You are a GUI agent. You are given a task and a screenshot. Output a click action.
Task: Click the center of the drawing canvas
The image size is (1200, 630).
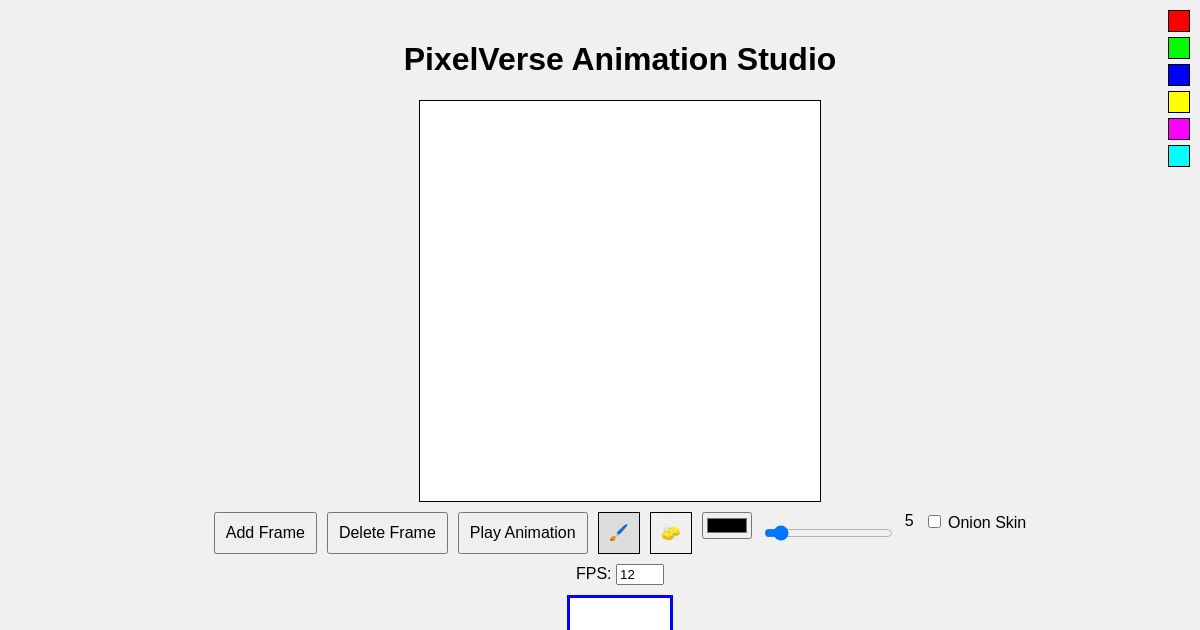click(x=620, y=301)
